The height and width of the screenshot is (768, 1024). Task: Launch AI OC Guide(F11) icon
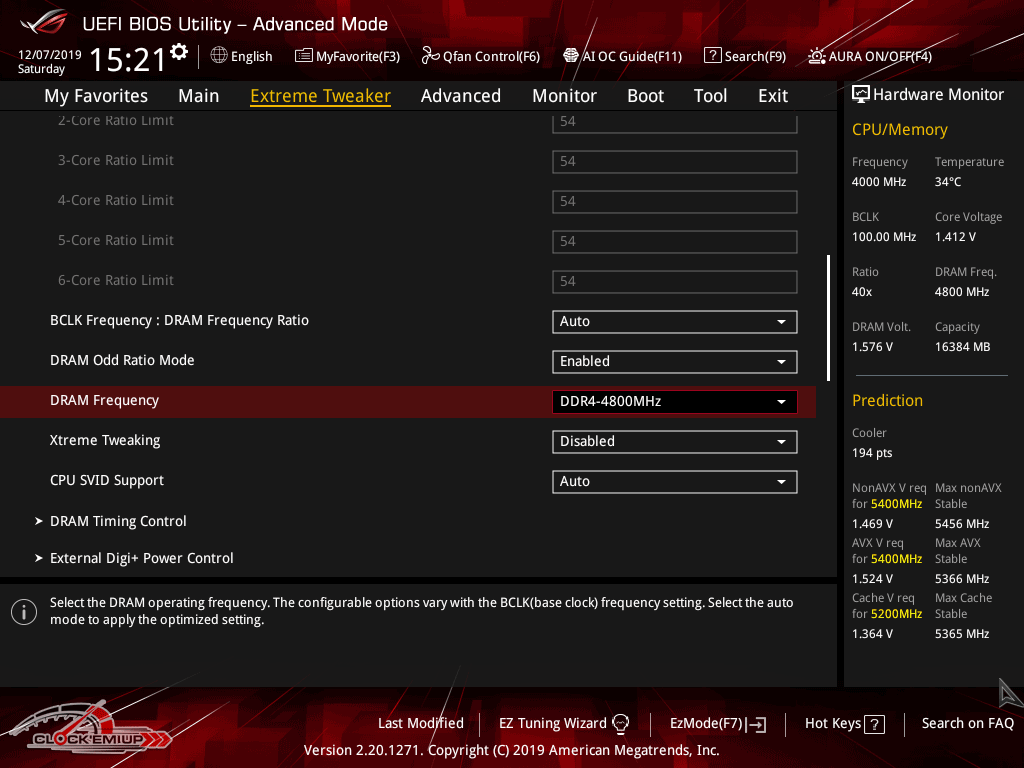(x=571, y=56)
